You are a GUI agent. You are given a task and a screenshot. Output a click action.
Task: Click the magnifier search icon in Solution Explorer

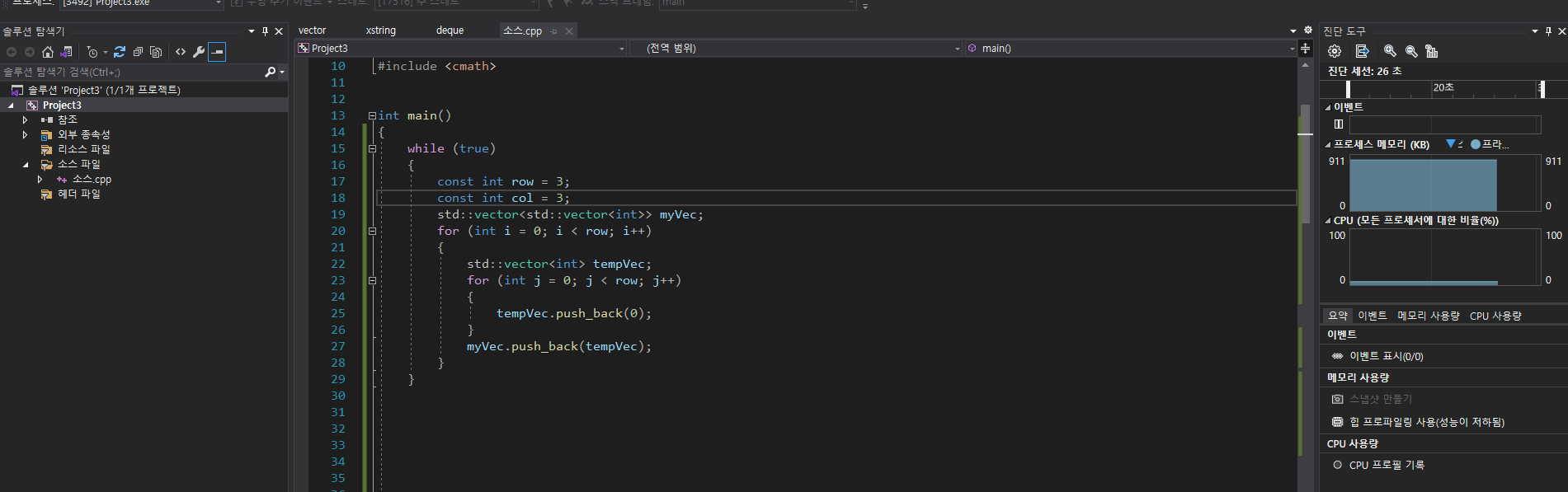click(270, 73)
